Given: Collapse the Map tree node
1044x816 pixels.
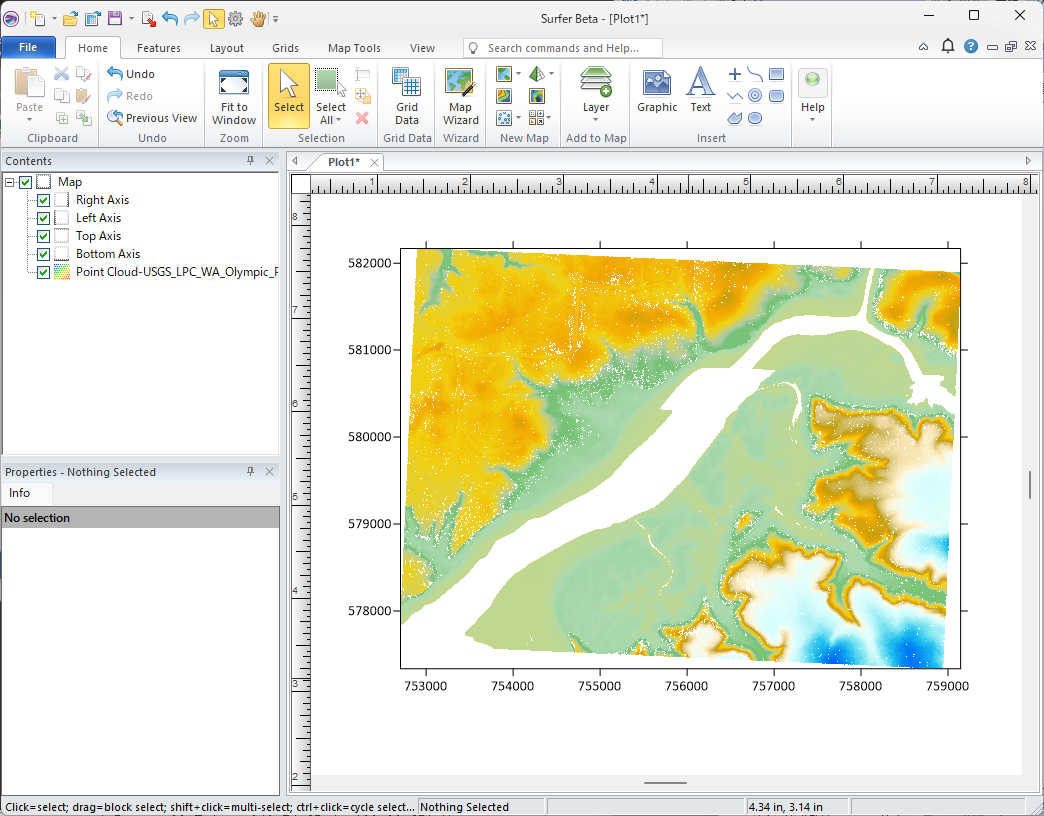Looking at the screenshot, I should [x=10, y=182].
